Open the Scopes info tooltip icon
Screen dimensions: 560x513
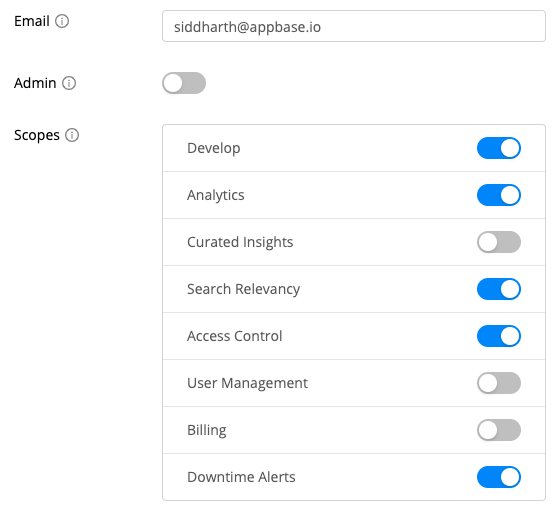(72, 135)
